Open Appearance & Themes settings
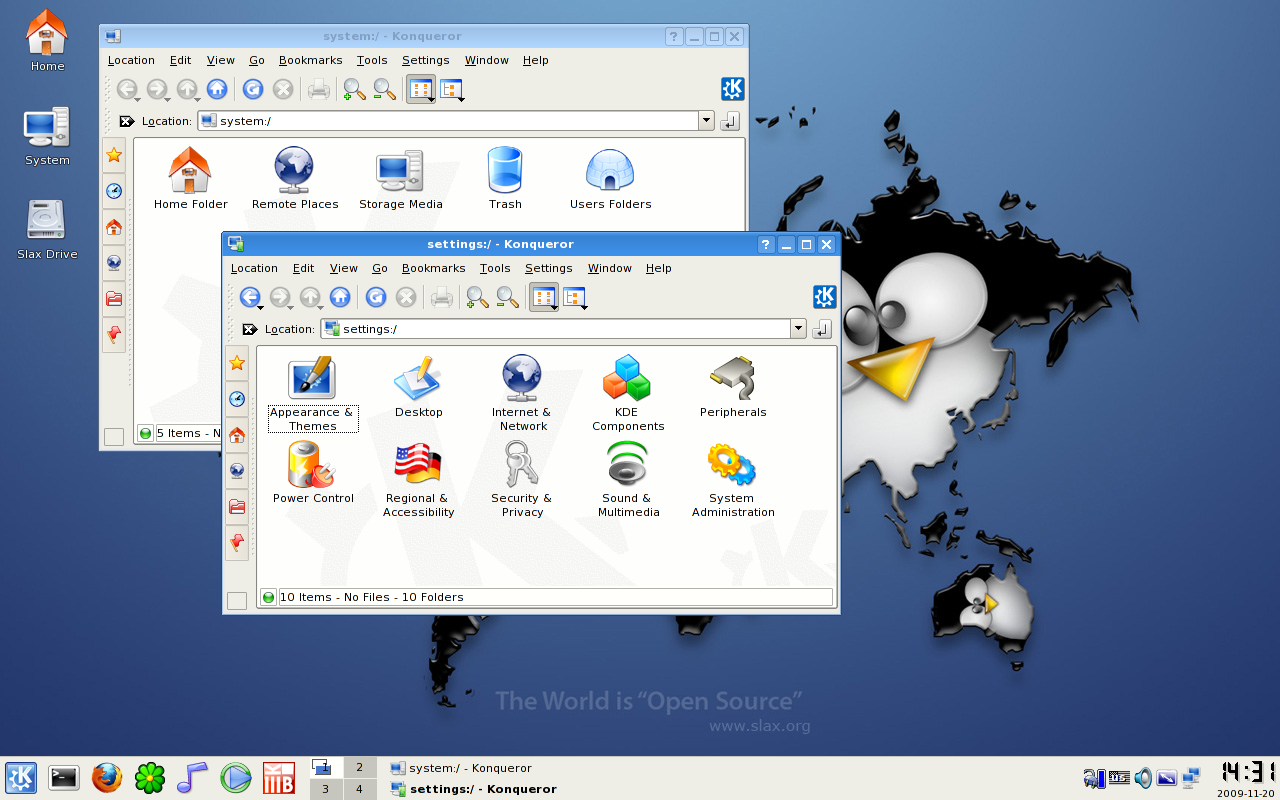The image size is (1280, 800). click(312, 381)
